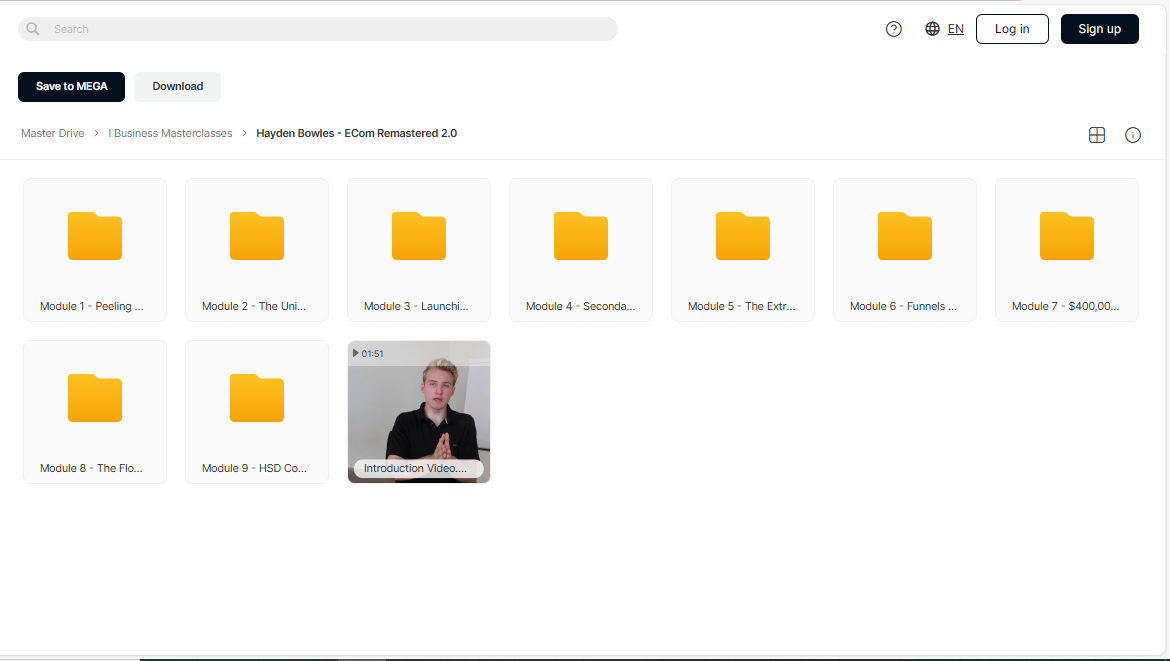Open Module 8 - The Flo folder icon

click(95, 398)
